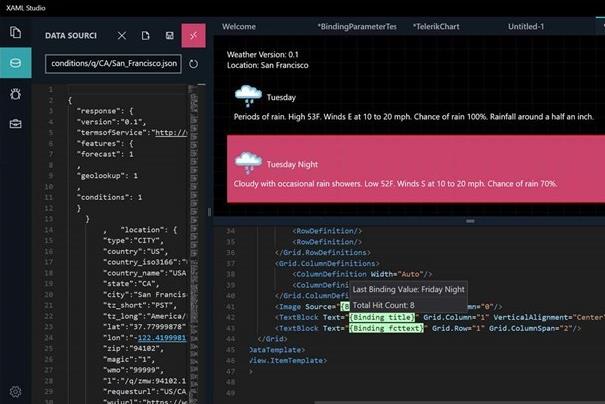Click the "tz_short":"PST" JSON line
The width and height of the screenshot is (605, 404).
[140, 305]
